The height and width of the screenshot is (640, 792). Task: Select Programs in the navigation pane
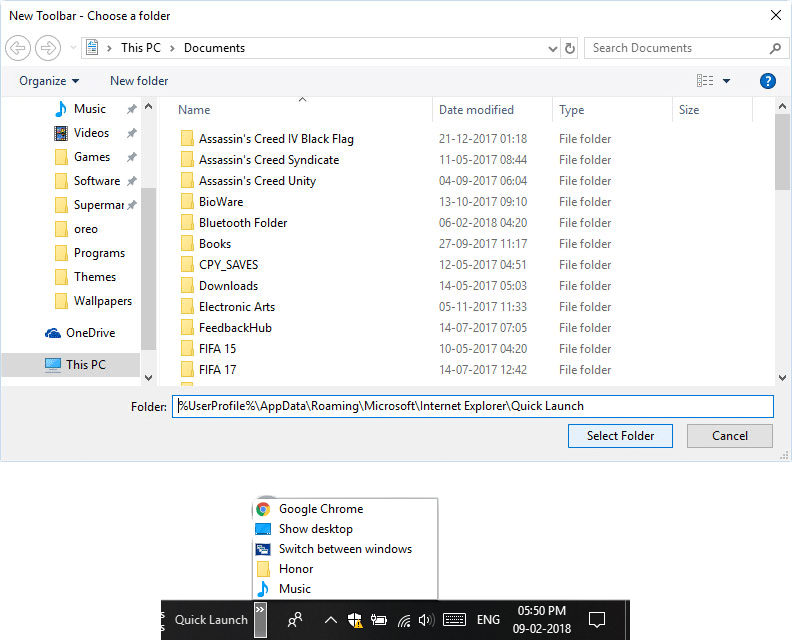(99, 253)
